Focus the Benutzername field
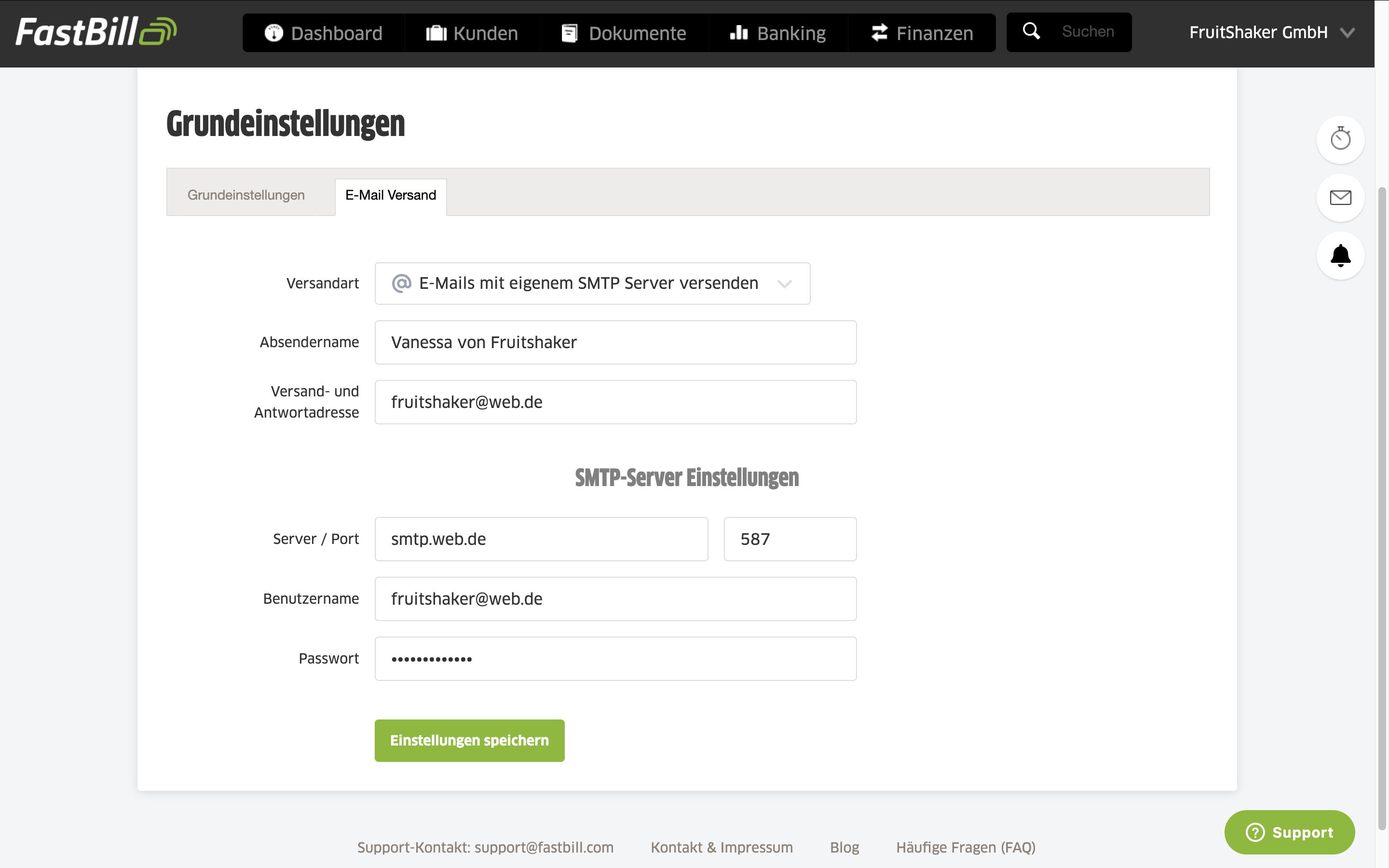The width and height of the screenshot is (1389, 868). click(615, 599)
